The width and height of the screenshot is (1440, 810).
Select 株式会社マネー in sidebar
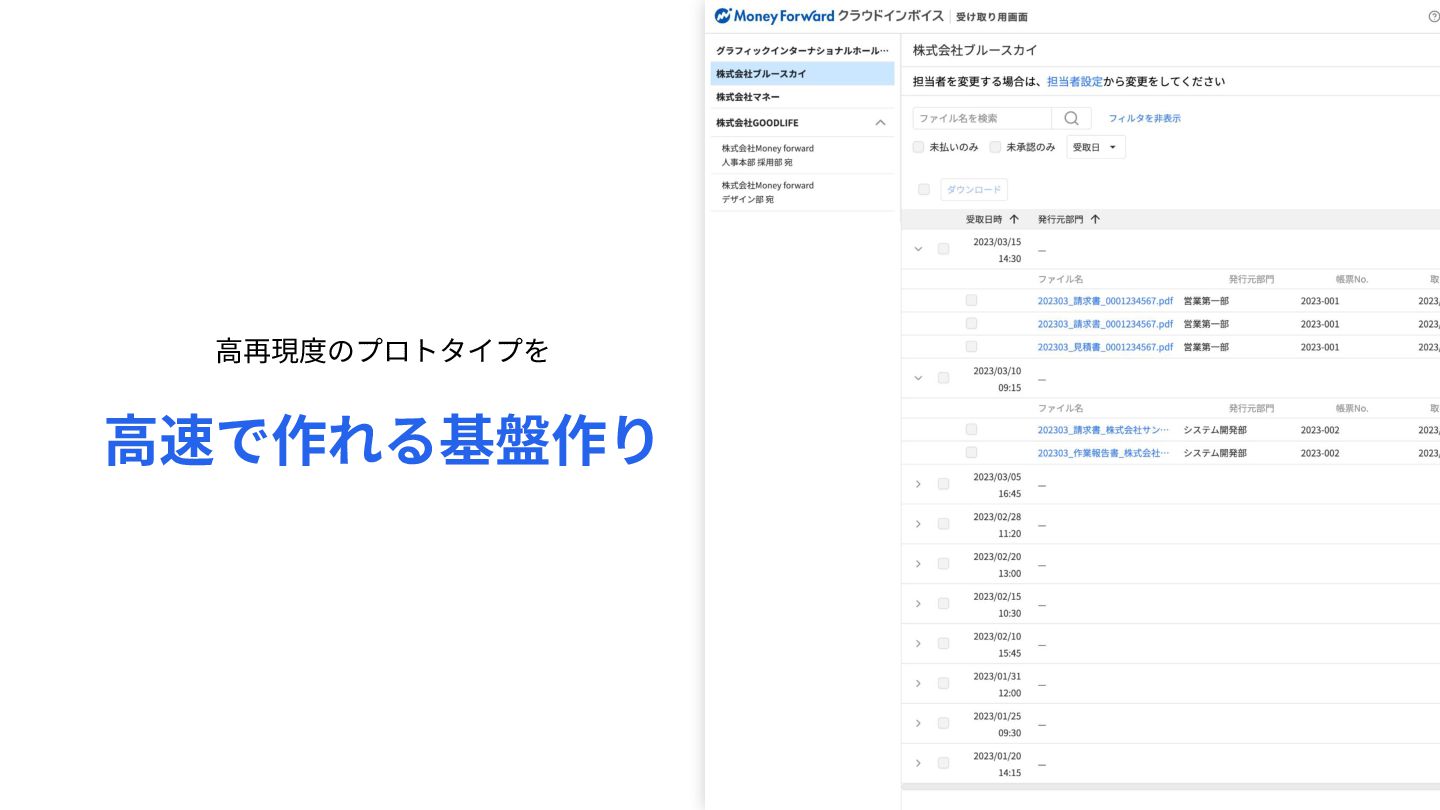802,97
